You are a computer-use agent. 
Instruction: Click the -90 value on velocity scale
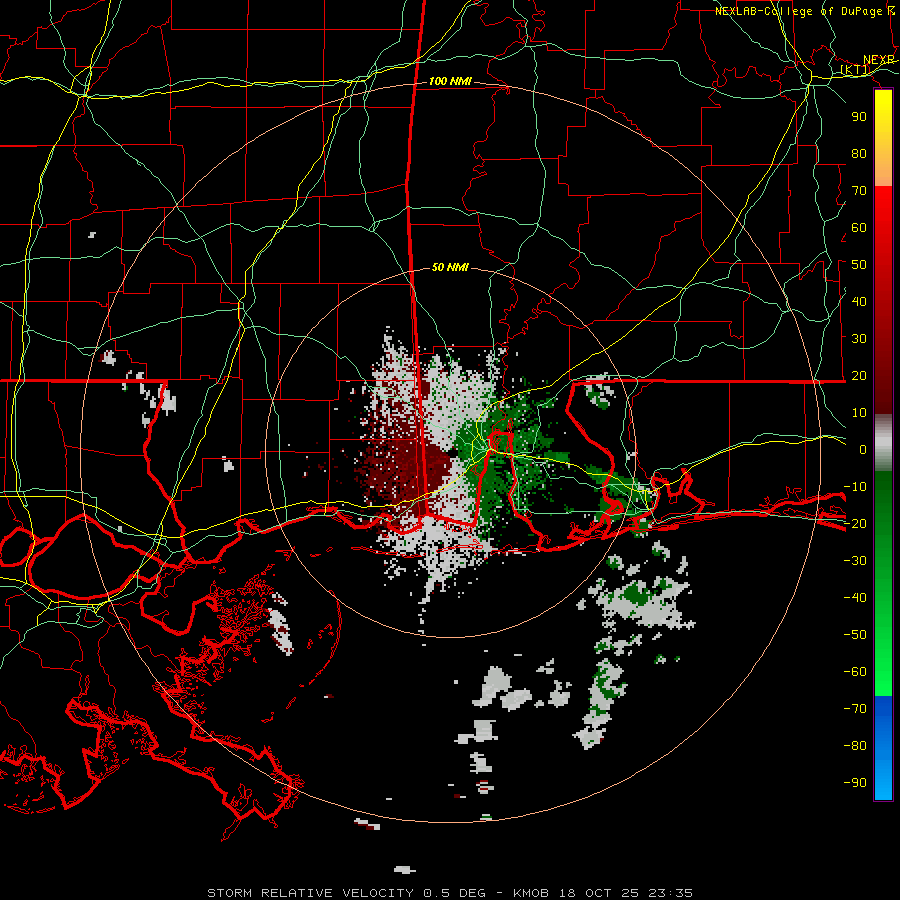click(x=855, y=783)
